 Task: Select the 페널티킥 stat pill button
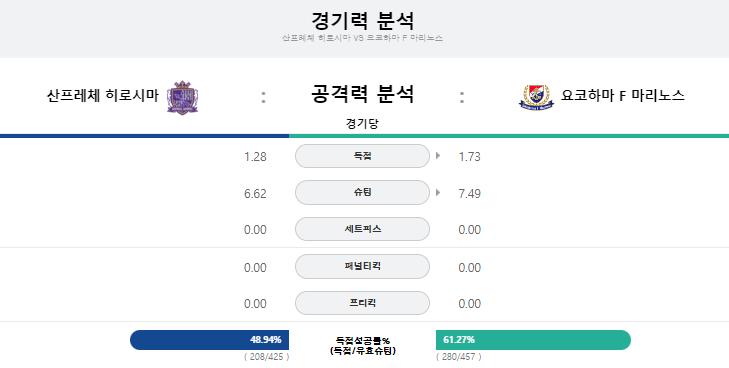362,266
